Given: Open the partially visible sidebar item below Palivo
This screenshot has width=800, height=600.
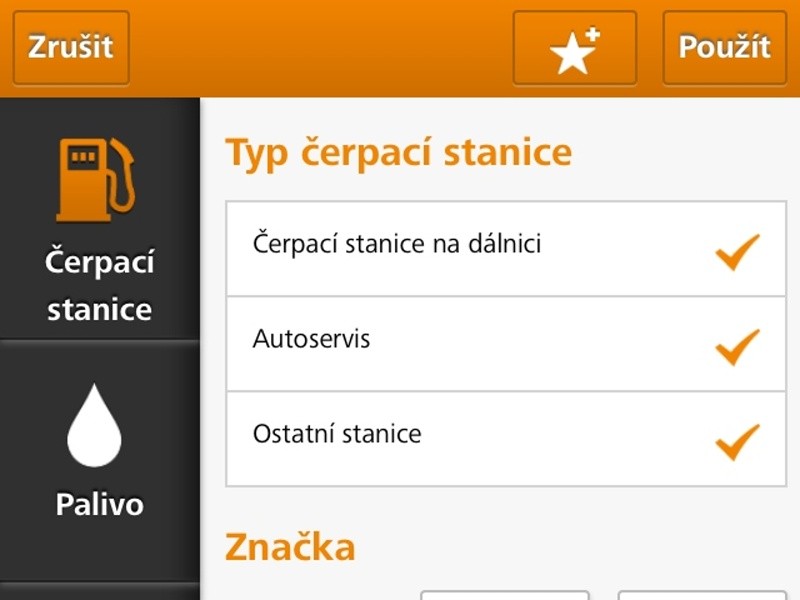Looking at the screenshot, I should pos(99,592).
